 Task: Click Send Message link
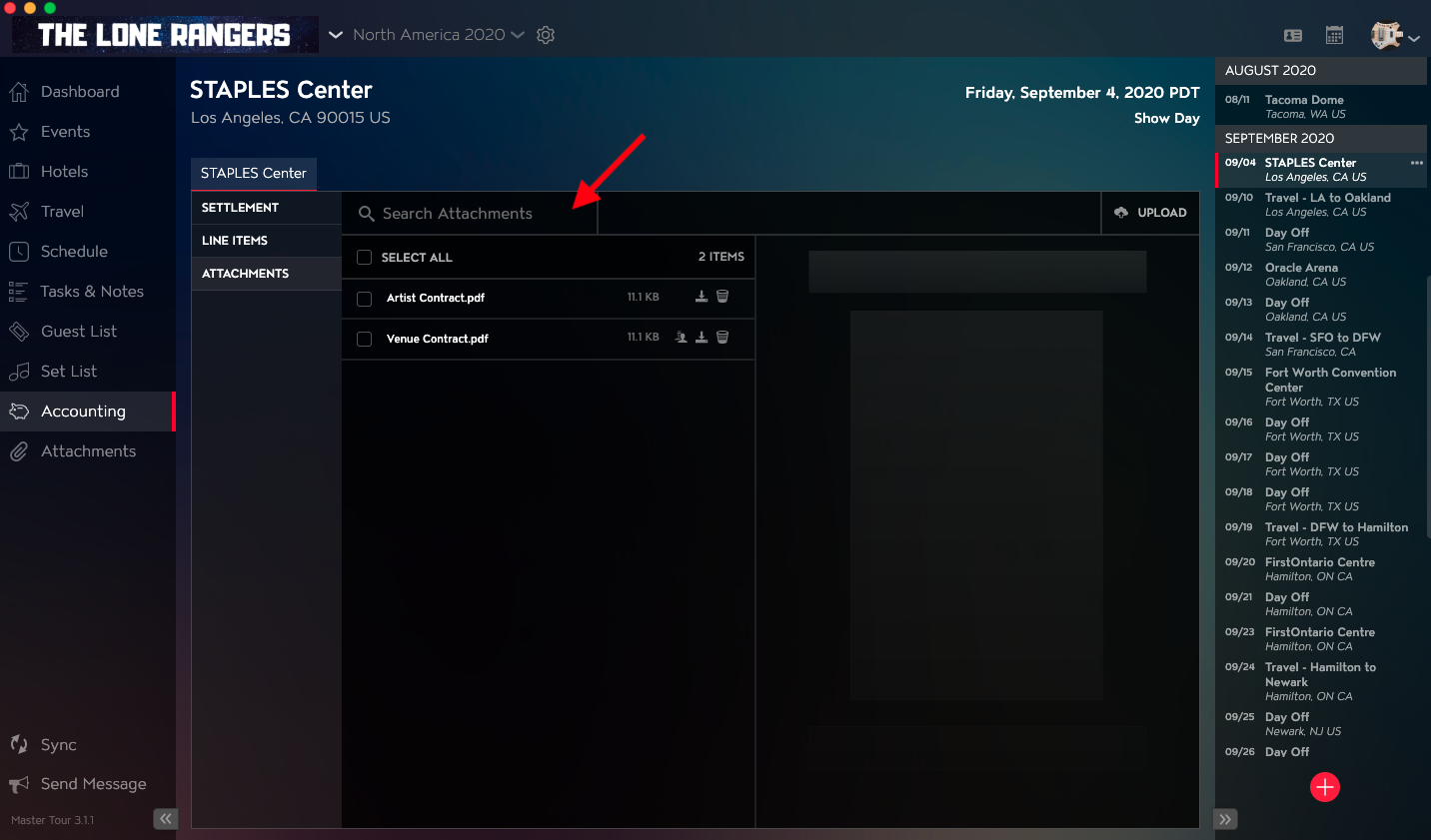tap(93, 784)
